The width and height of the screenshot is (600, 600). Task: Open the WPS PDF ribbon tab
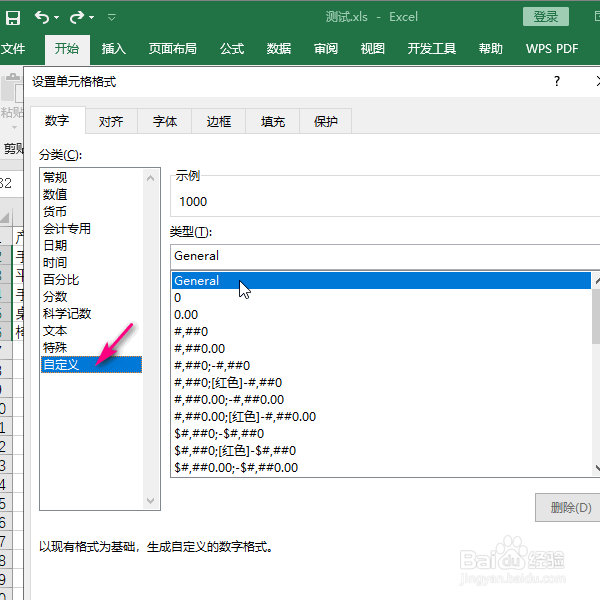pos(552,49)
